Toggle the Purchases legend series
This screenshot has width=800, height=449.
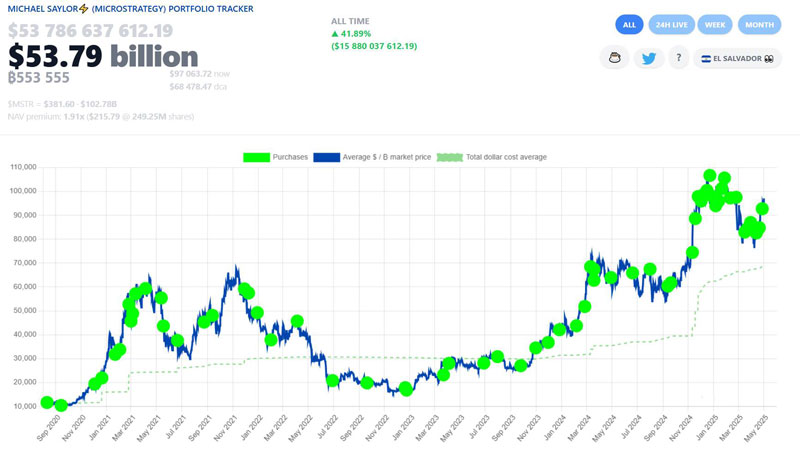click(276, 157)
